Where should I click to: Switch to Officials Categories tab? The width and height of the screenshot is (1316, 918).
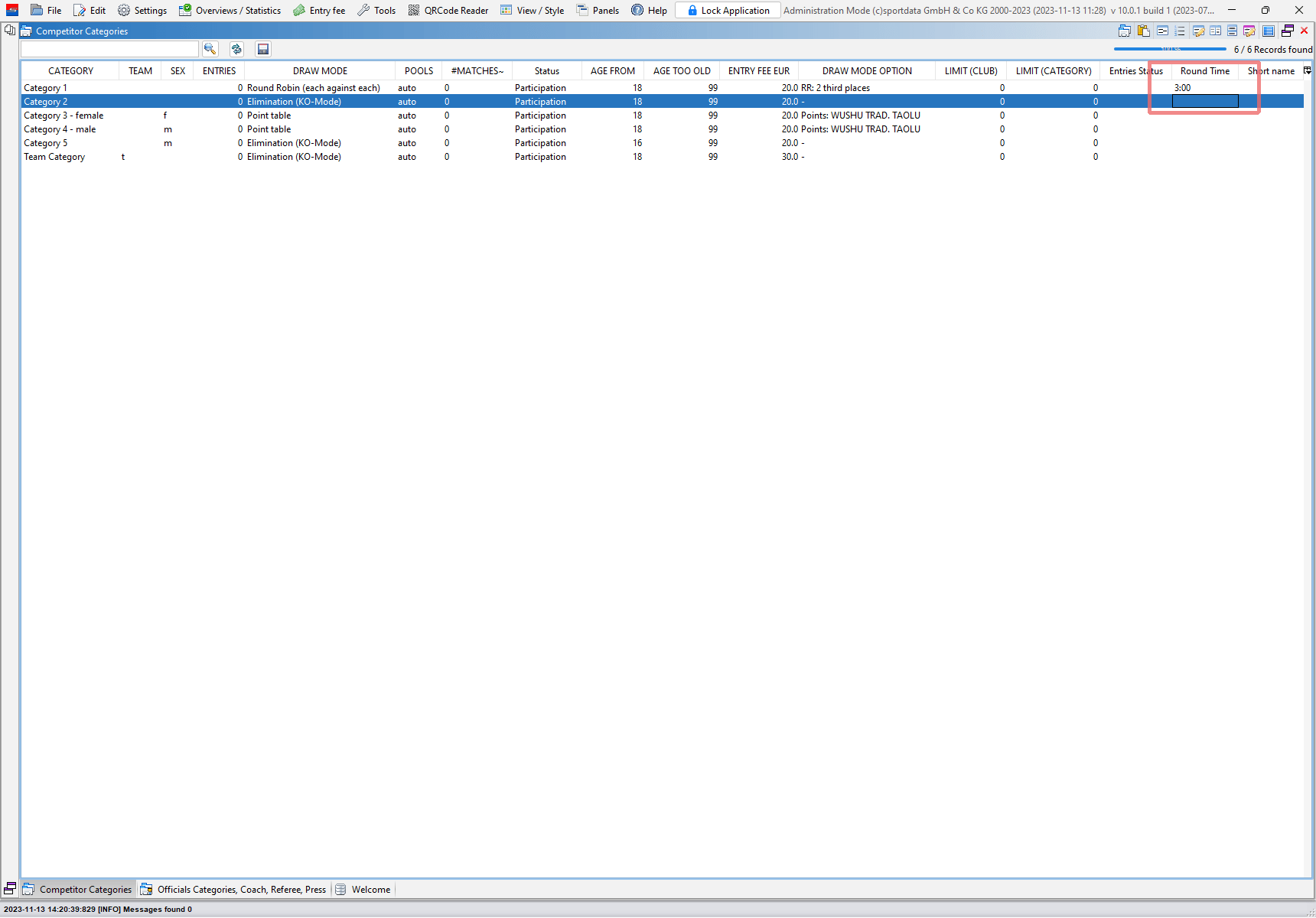tap(234, 889)
